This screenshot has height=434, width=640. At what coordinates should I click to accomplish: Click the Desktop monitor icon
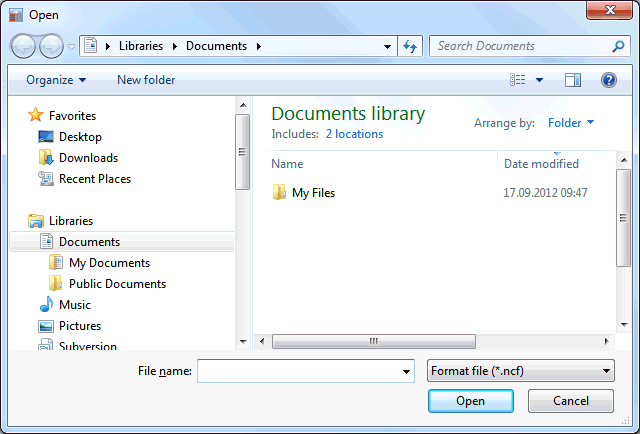coord(46,137)
